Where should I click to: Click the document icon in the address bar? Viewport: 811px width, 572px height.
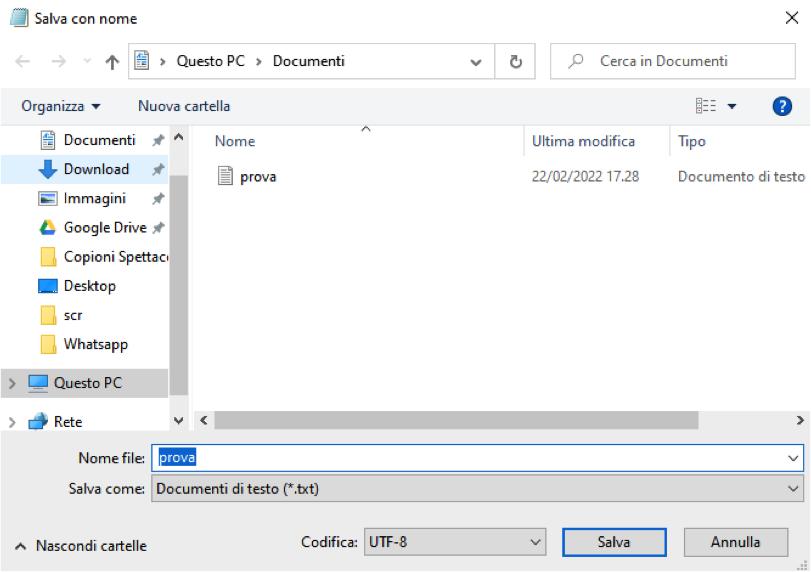142,61
